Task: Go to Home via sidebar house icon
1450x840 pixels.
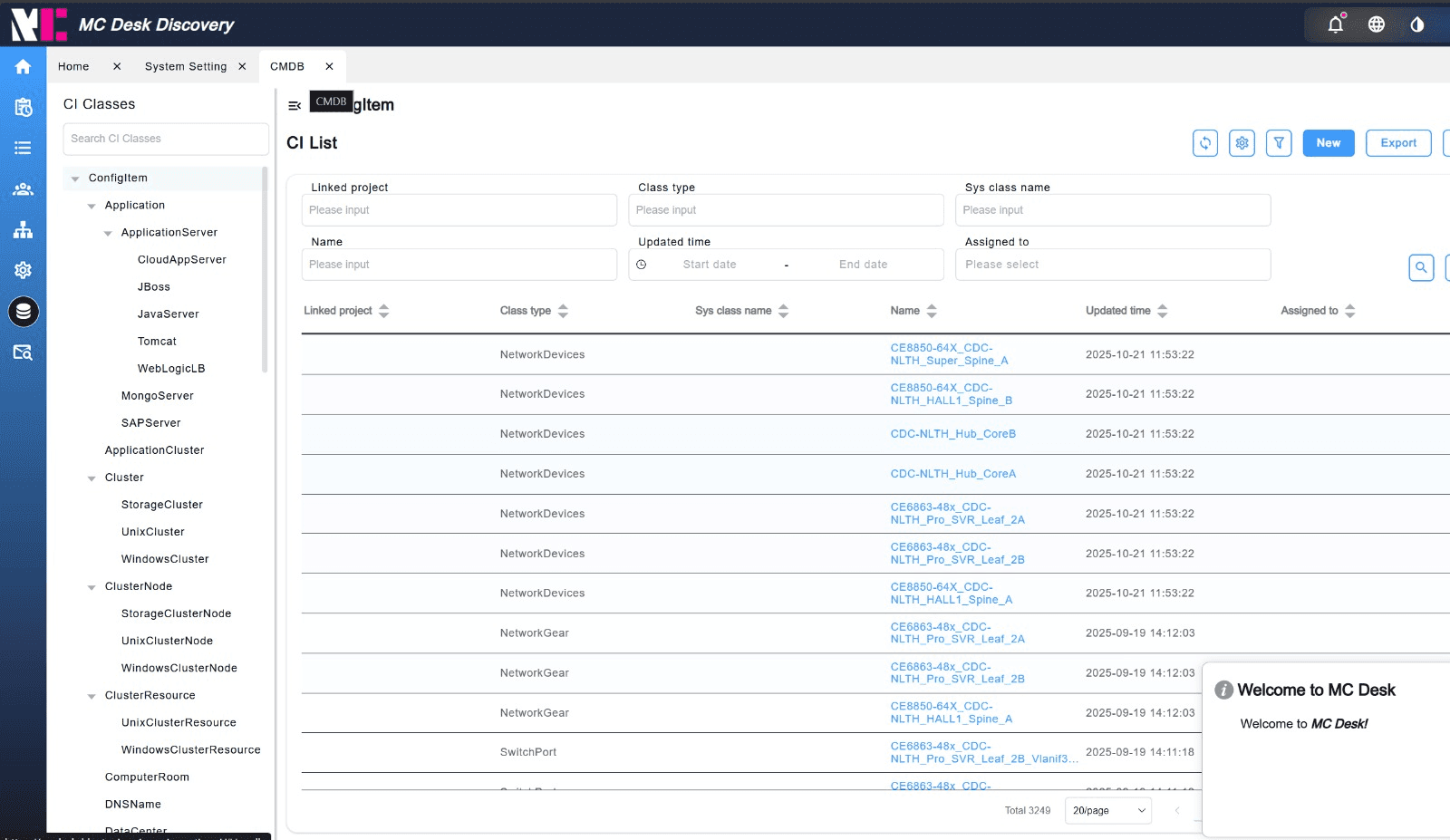Action: click(24, 66)
